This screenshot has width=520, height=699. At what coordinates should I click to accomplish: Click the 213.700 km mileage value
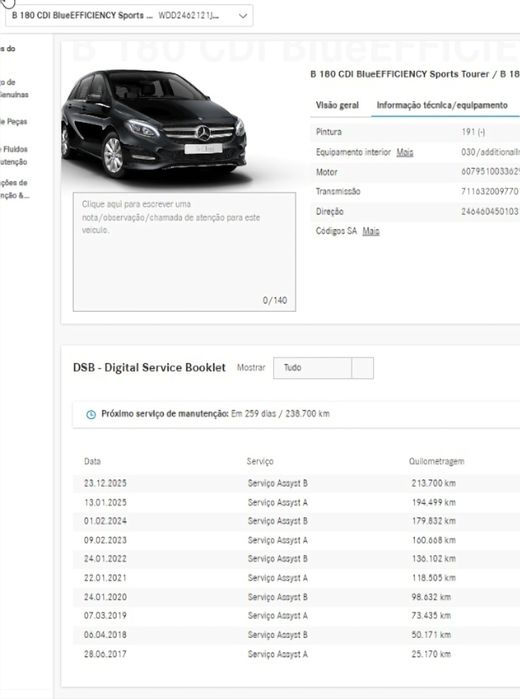coord(433,483)
